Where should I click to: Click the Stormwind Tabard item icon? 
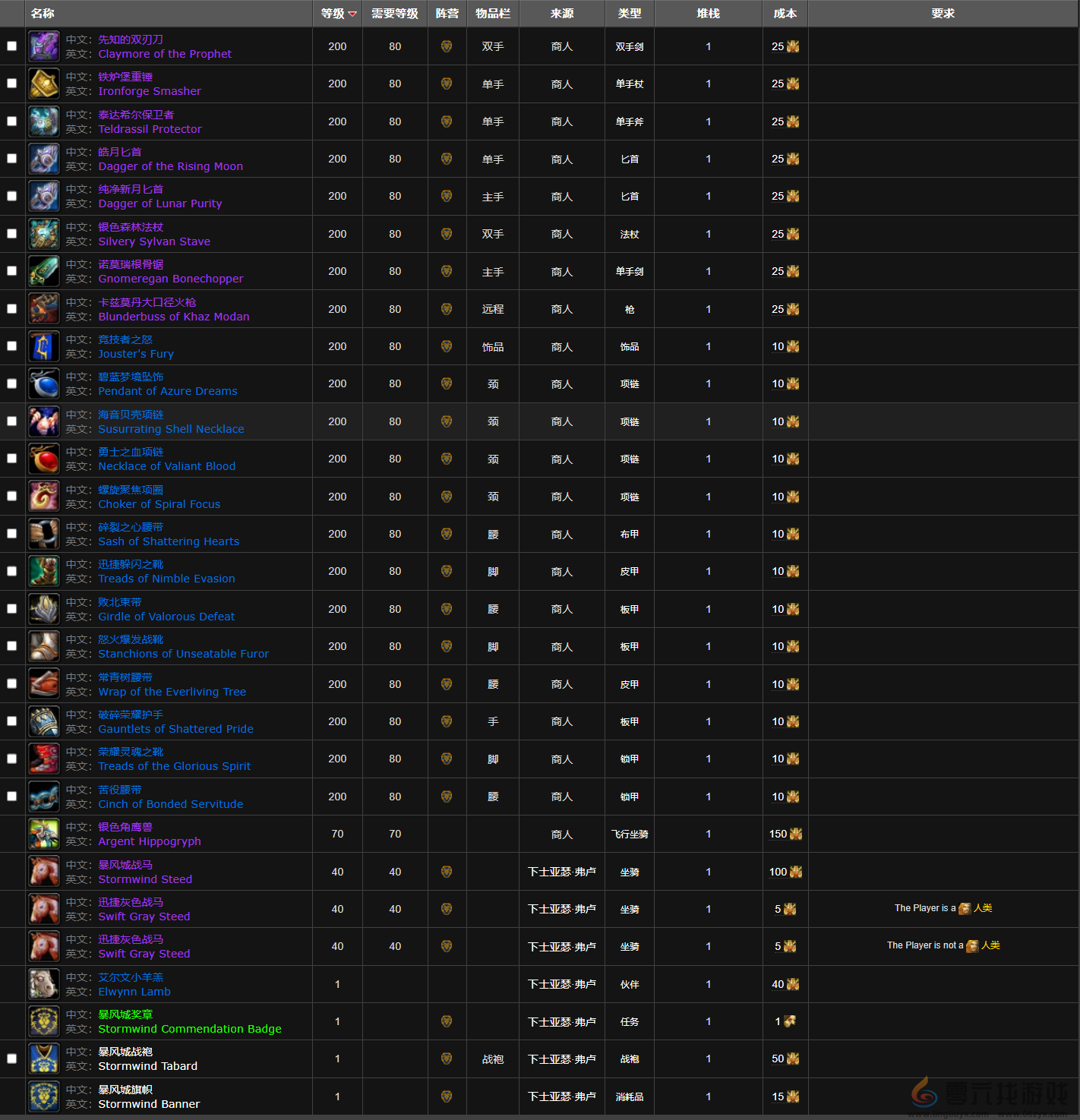tap(44, 1058)
